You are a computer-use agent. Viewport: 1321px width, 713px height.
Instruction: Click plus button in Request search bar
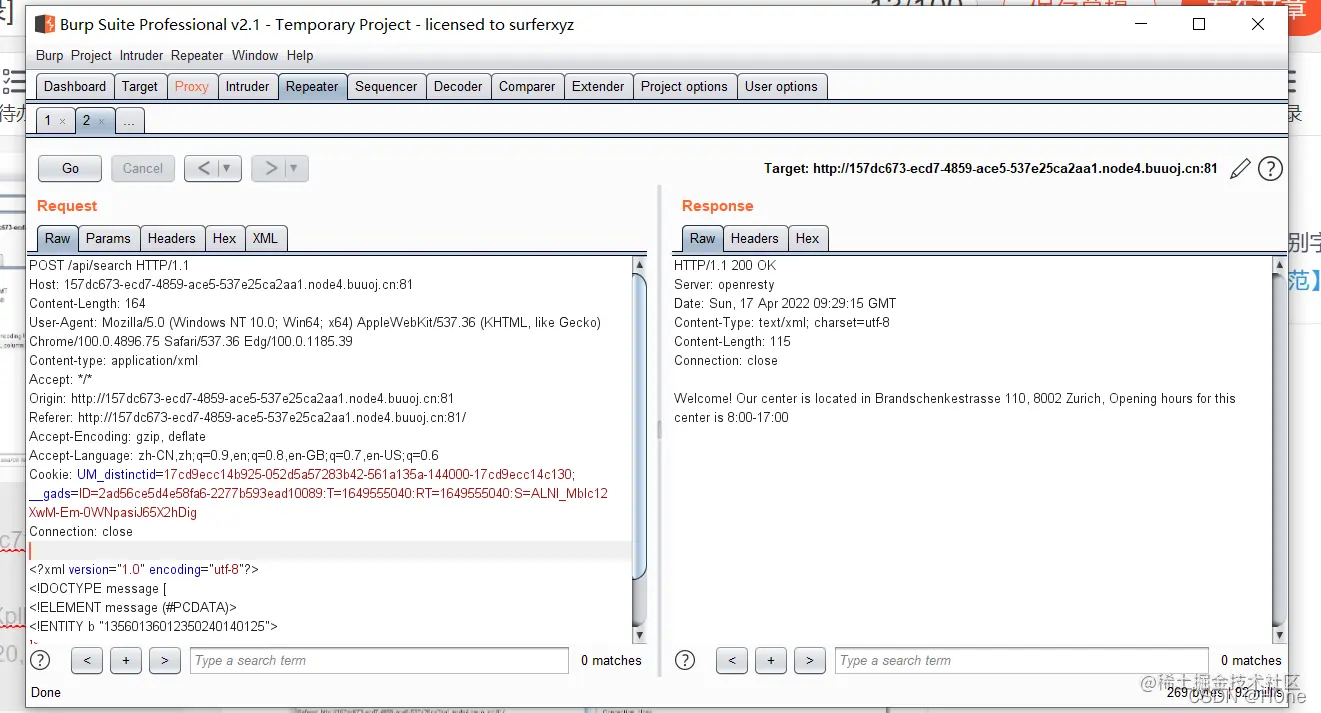(126, 660)
